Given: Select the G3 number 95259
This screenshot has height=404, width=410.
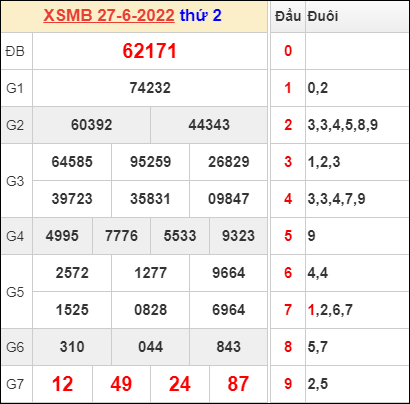Looking at the screenshot, I should [150, 162].
